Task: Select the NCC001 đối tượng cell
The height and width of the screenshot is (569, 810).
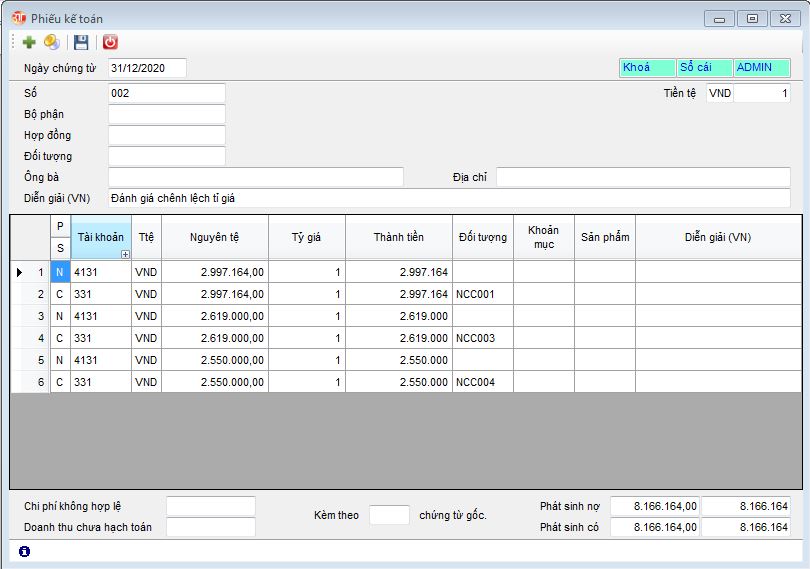Action: (482, 294)
